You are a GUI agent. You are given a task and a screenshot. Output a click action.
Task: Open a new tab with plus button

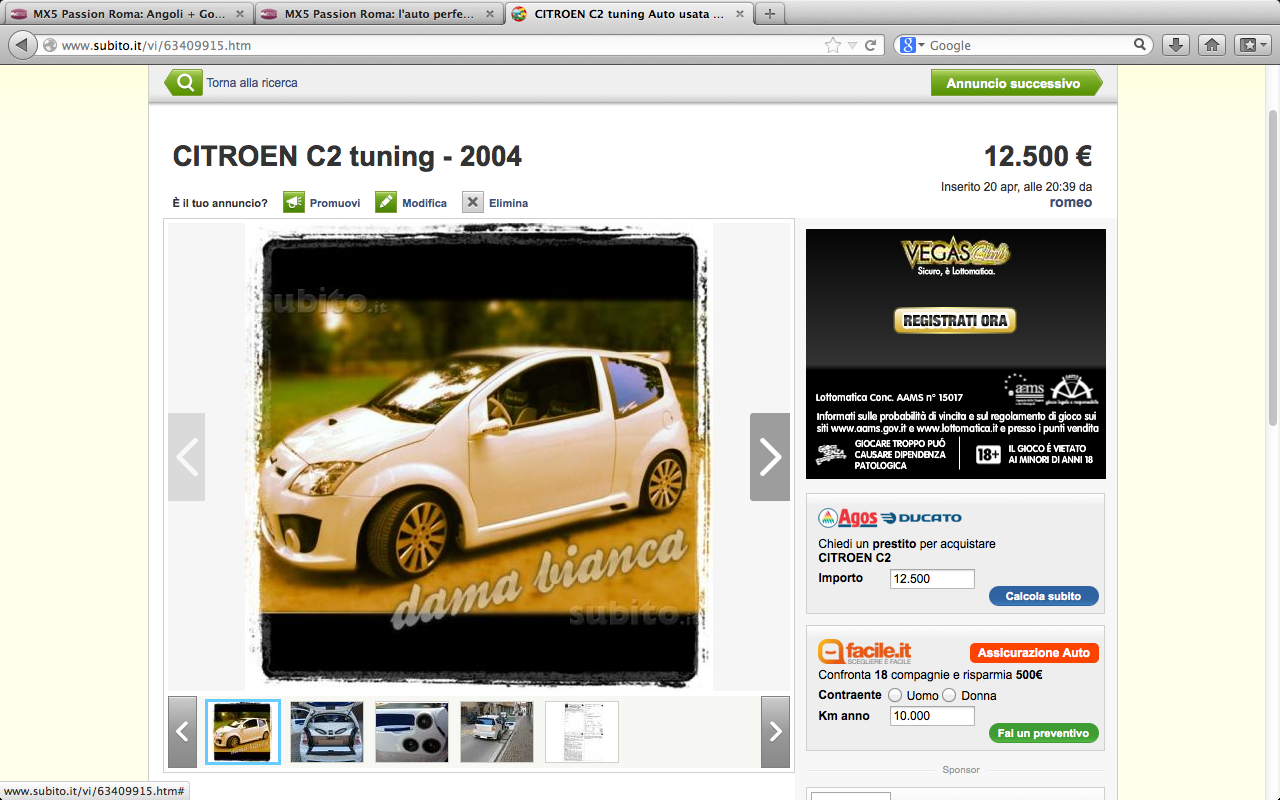769,14
